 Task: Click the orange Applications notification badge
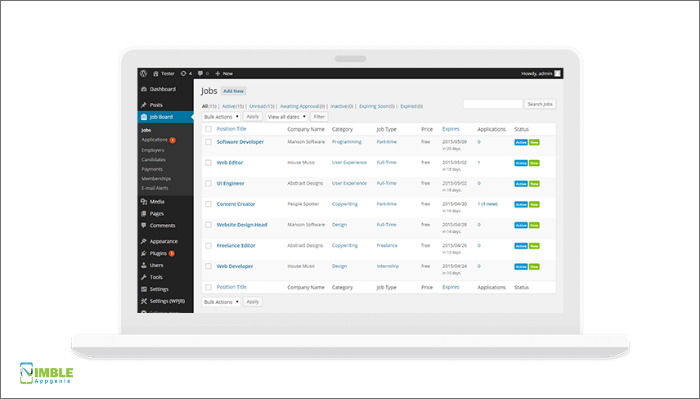172,140
